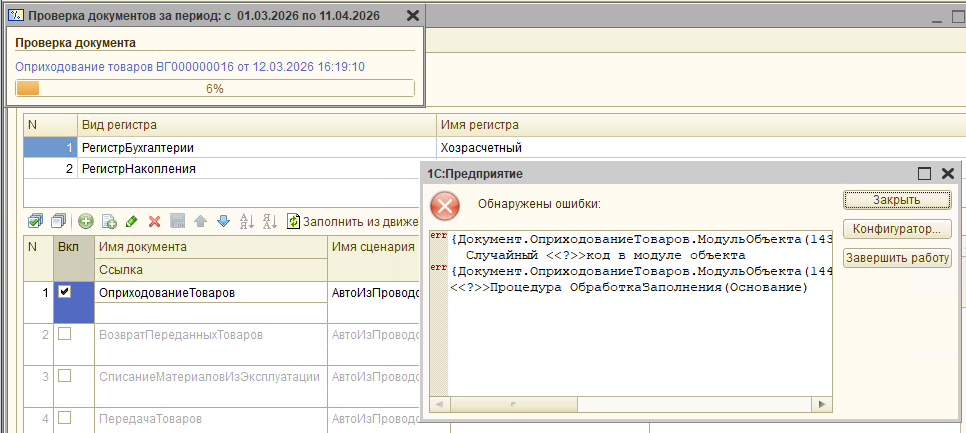The width and height of the screenshot is (966, 433).
Task: Copy the row with the document-plus icon
Action: click(x=110, y=221)
